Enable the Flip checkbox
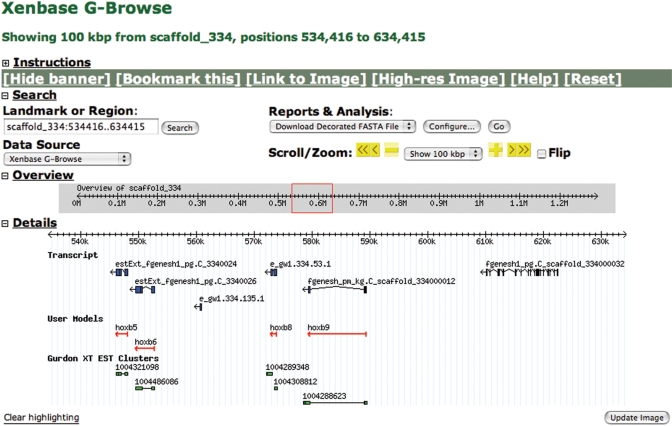672x426 pixels. (x=541, y=153)
